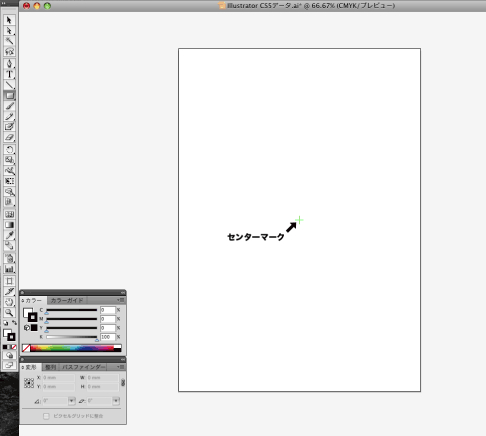
Task: Click the K value input field
Action: 108,337
